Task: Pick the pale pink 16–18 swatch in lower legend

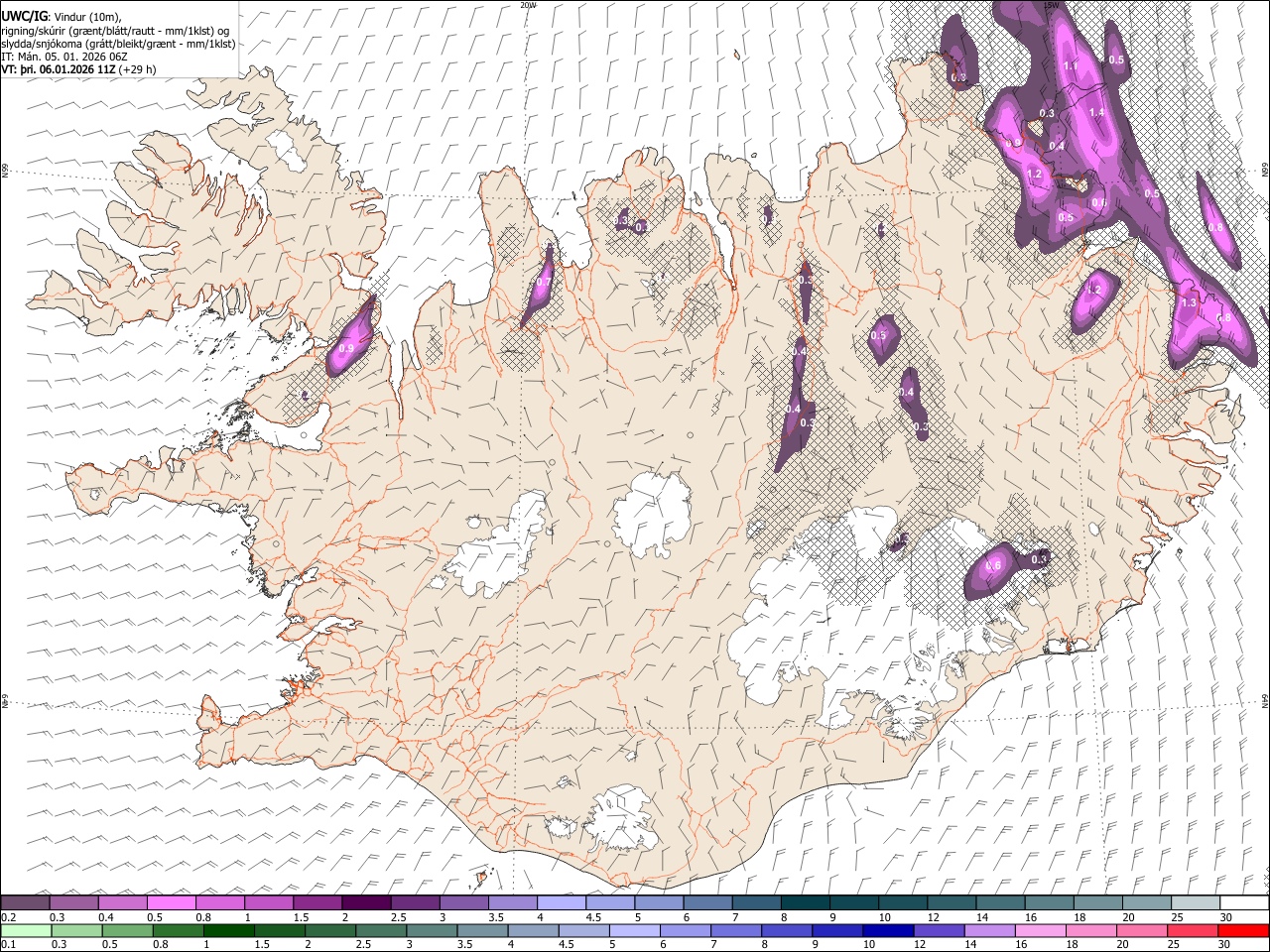Action: tap(1039, 930)
